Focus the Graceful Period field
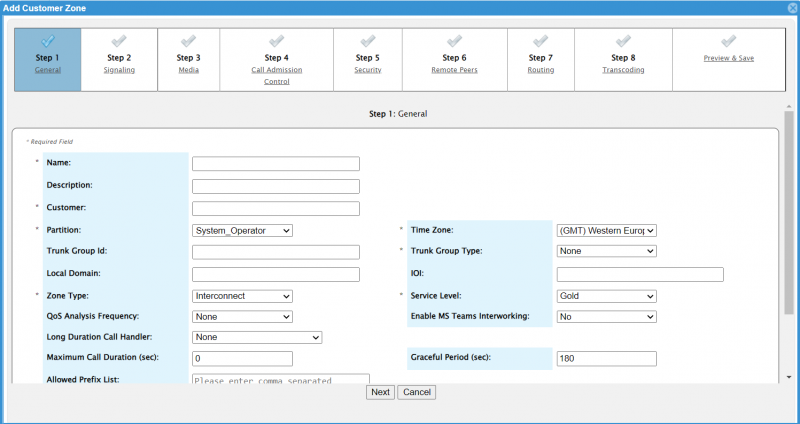The height and width of the screenshot is (424, 800). point(607,359)
